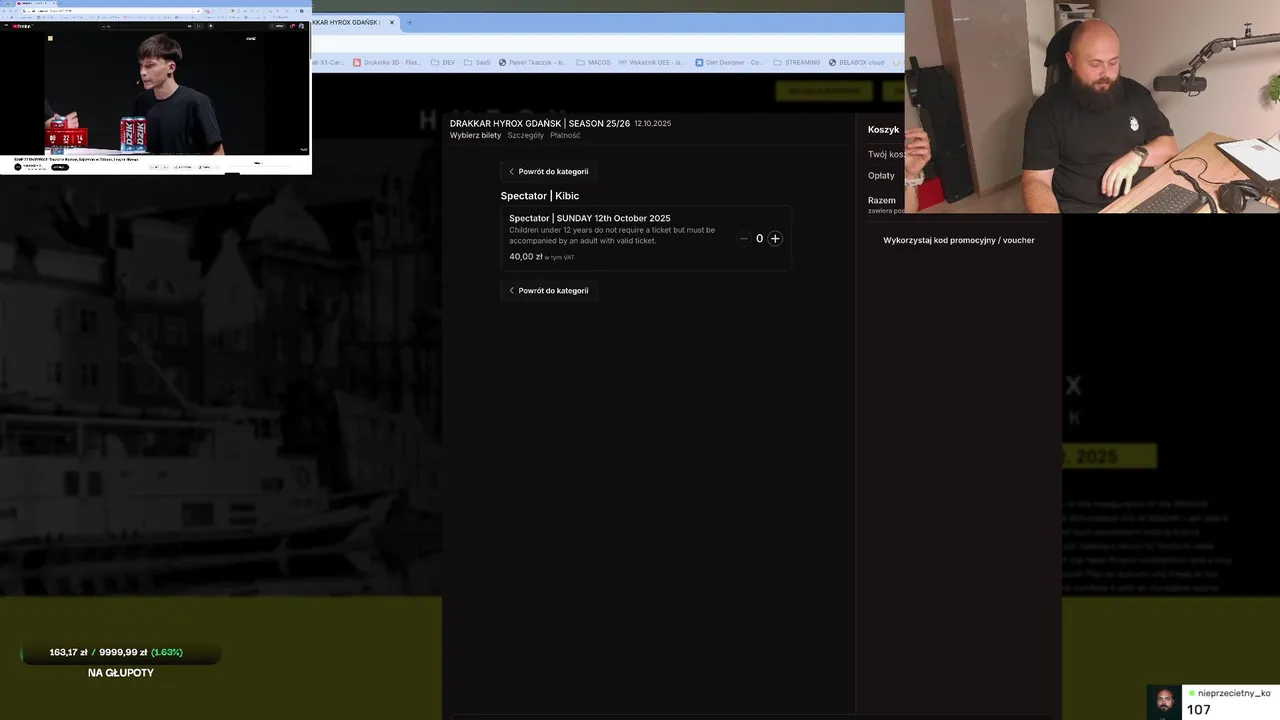Click DRAKKAR HYROX GDAŃSK SEASON 25/26 heading

(x=540, y=123)
